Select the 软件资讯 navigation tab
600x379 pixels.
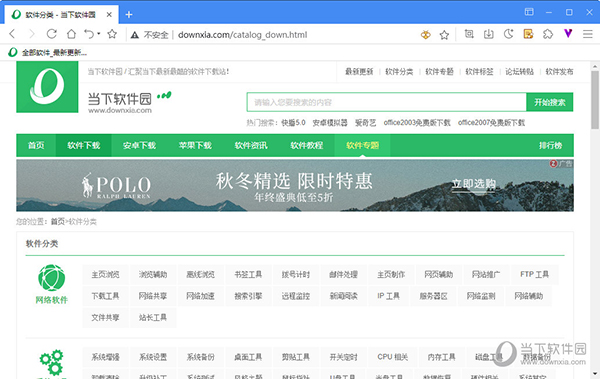click(x=251, y=145)
